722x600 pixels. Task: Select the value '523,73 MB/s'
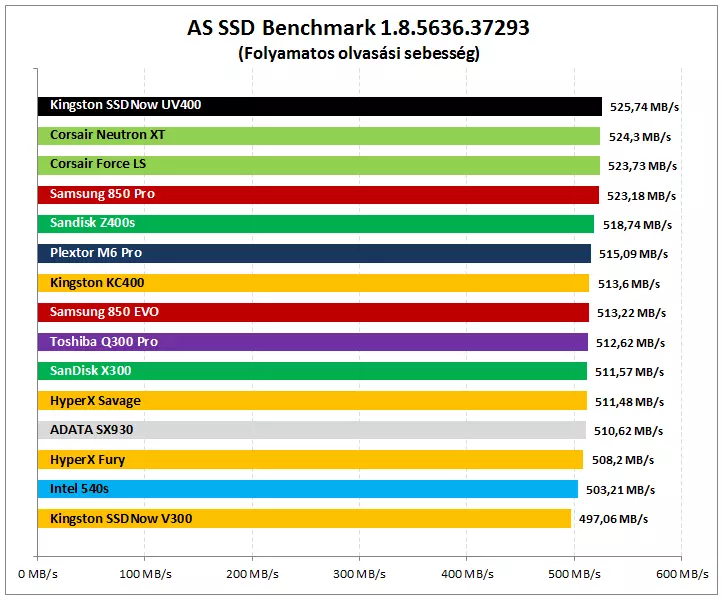(642, 166)
